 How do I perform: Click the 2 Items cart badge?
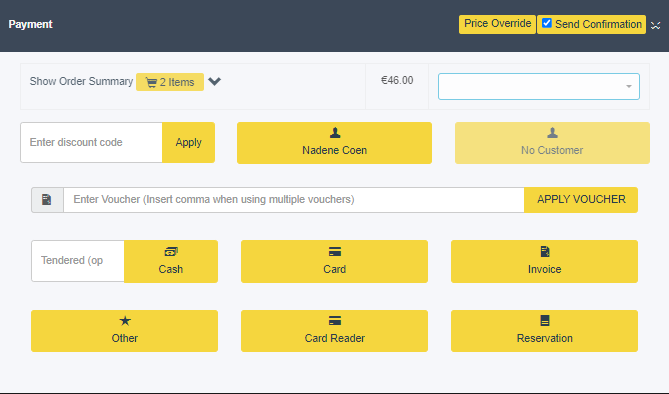(x=170, y=82)
